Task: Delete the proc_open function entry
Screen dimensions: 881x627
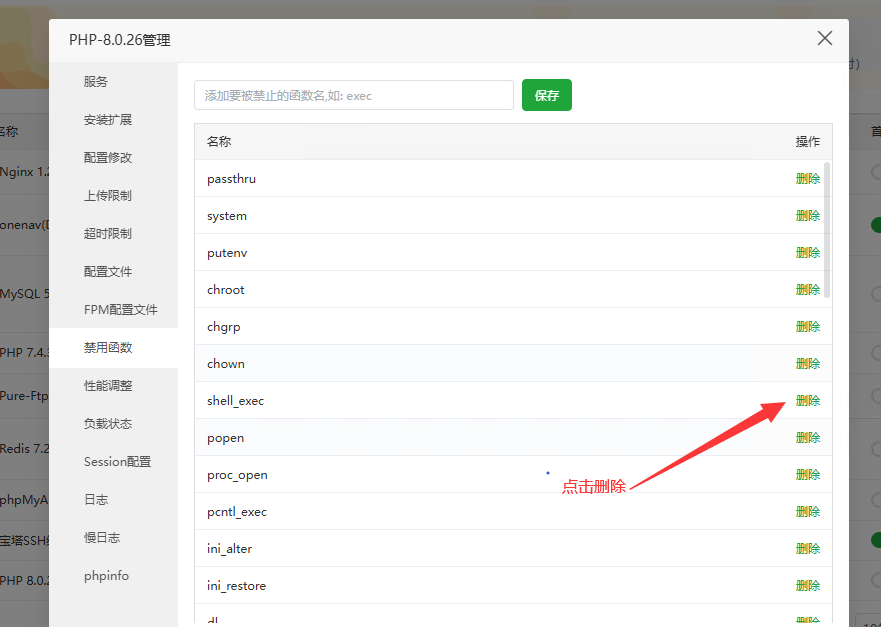Action: click(x=808, y=475)
